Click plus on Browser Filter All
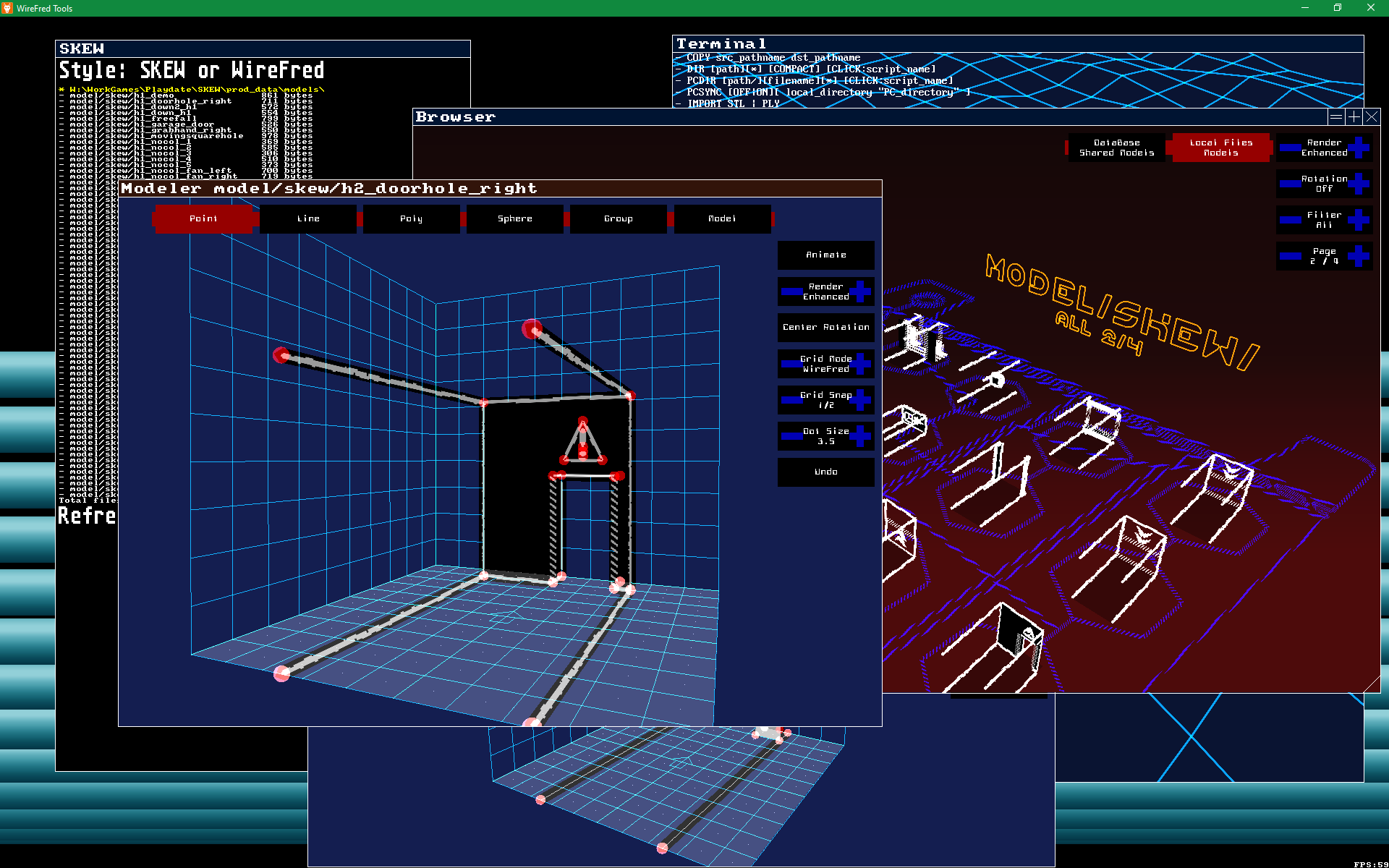 coord(1359,220)
